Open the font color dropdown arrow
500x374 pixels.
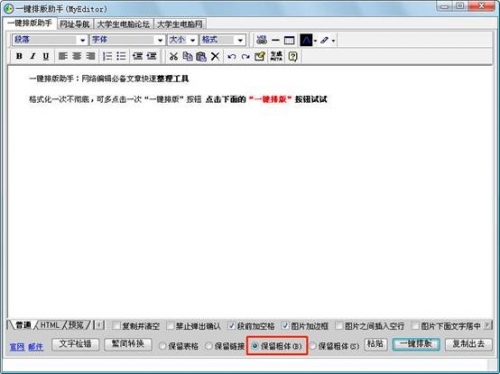(x=315, y=41)
